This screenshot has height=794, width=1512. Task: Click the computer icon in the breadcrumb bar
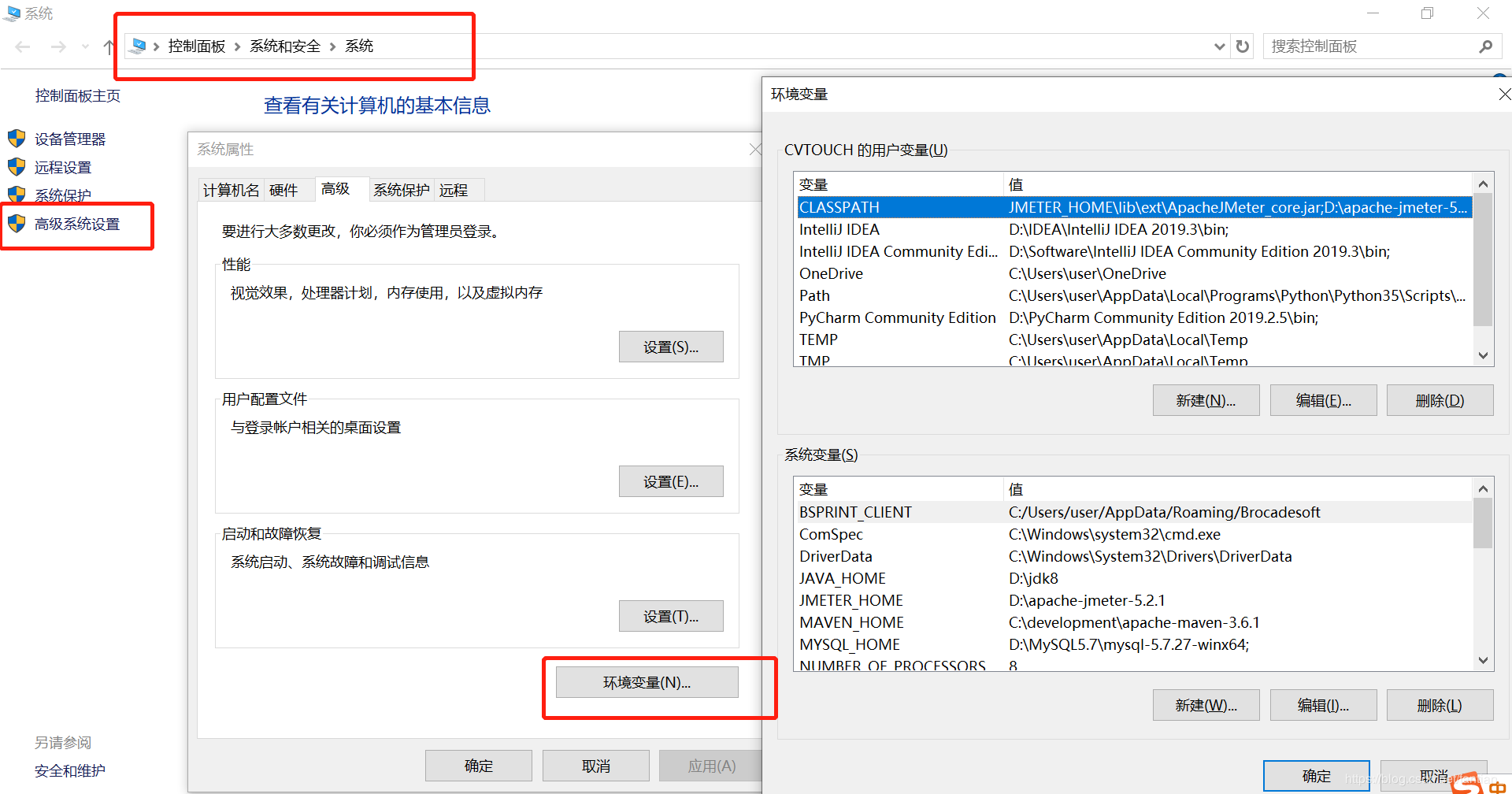click(x=137, y=46)
